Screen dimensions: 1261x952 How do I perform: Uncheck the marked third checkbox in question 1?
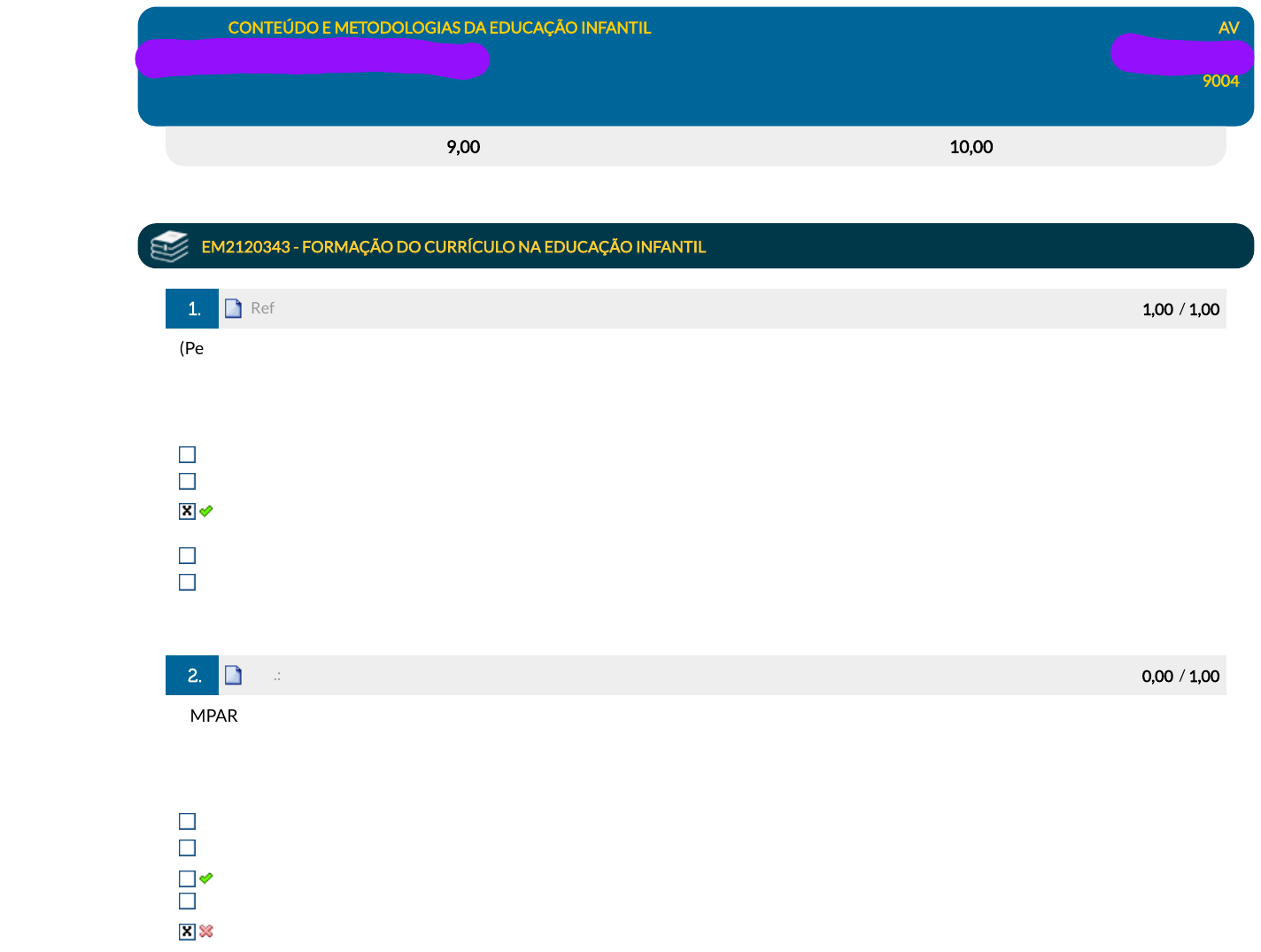[x=187, y=511]
